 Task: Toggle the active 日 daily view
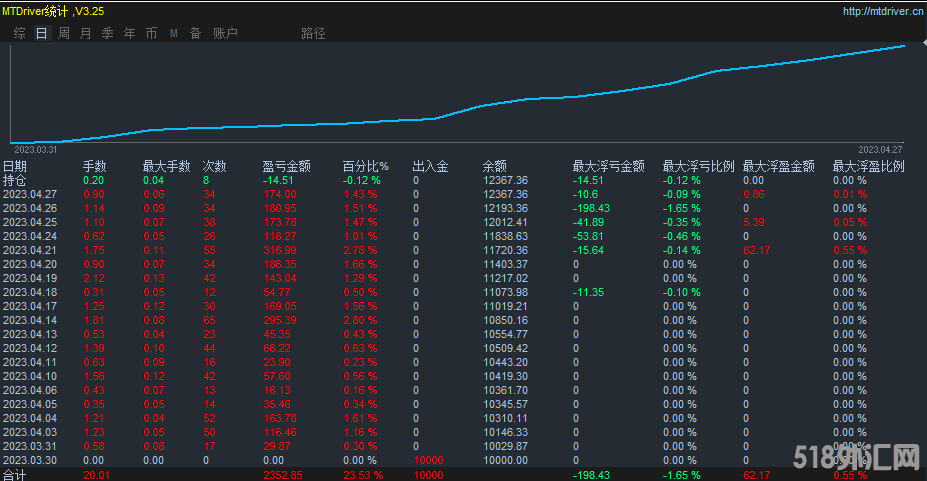pos(41,33)
